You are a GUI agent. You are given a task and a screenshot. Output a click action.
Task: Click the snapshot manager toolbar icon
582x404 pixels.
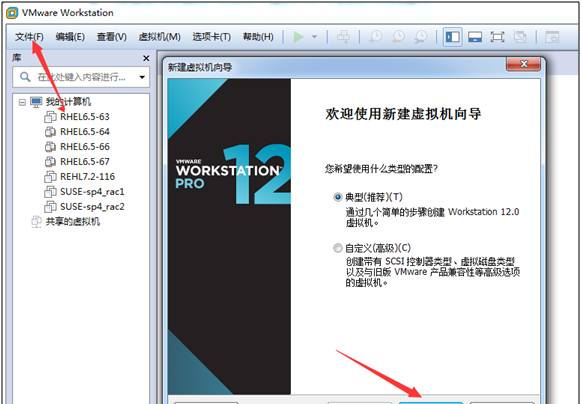[421, 37]
